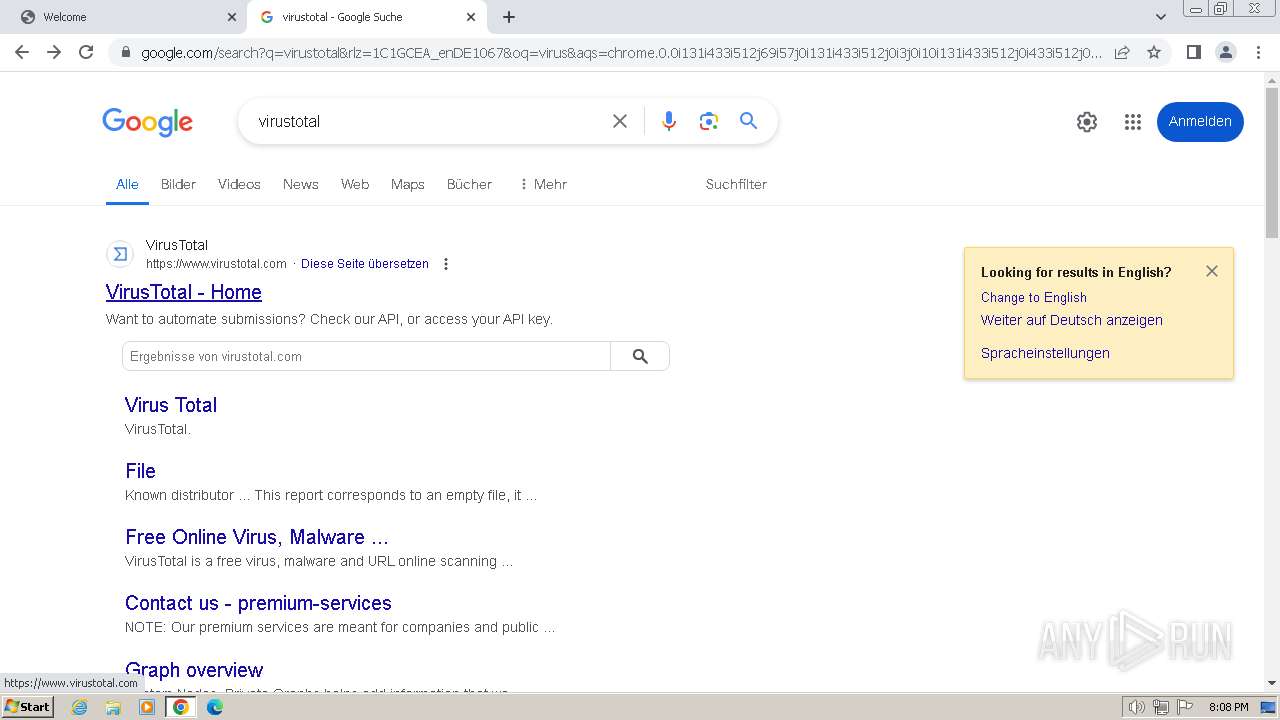Click the network tray icon
Image resolution: width=1280 pixels, height=720 pixels.
[1161, 707]
